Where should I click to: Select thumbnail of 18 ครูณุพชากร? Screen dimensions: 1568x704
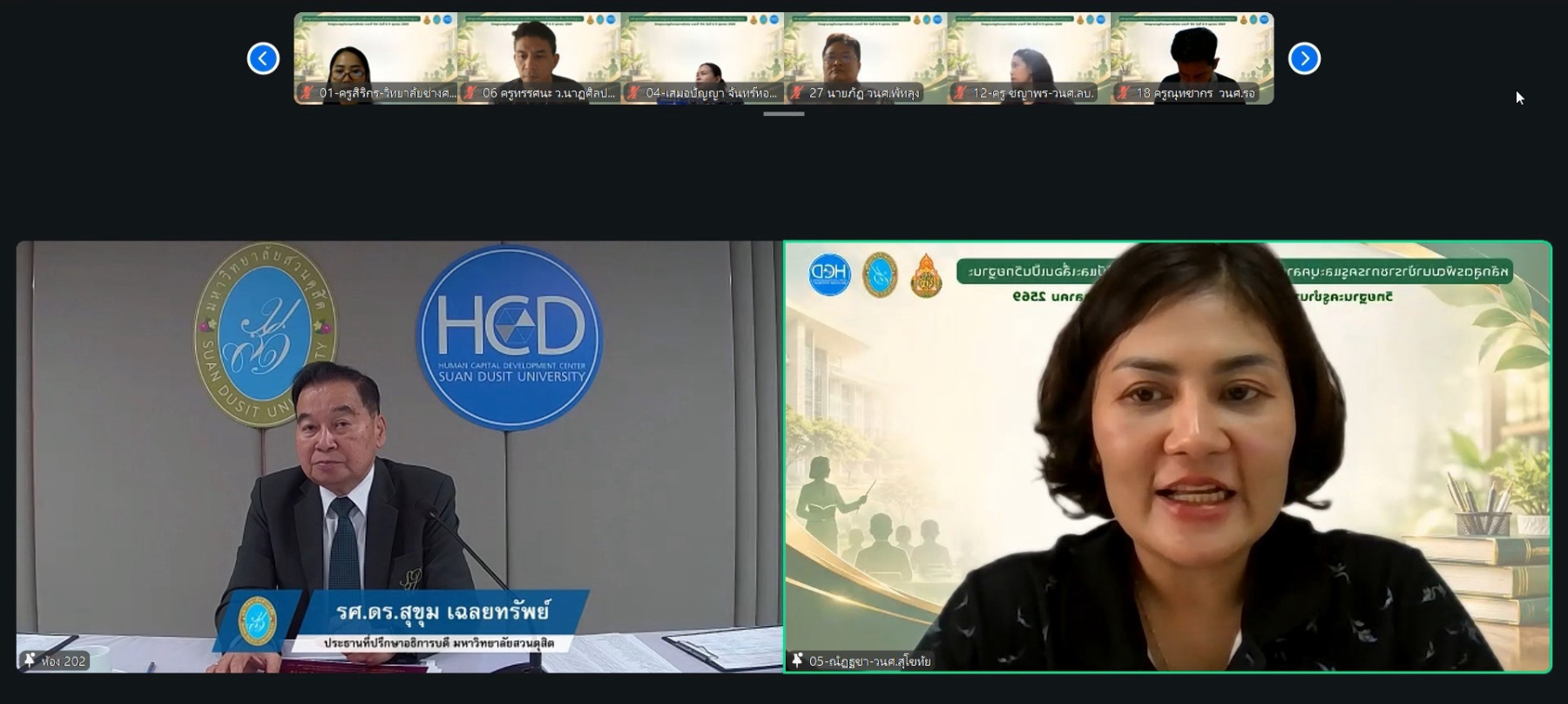(1193, 58)
